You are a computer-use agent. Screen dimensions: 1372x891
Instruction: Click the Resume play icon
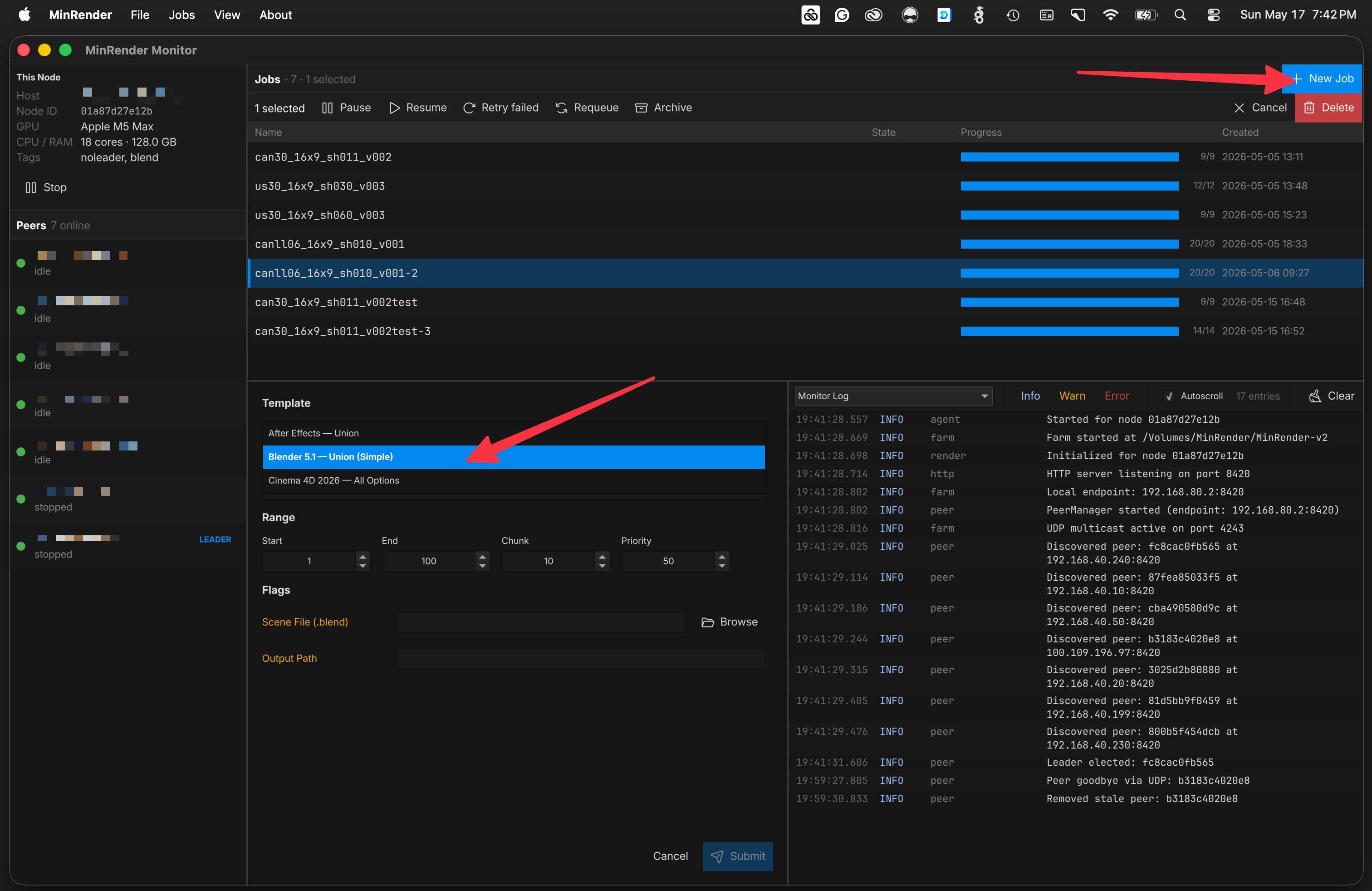394,108
